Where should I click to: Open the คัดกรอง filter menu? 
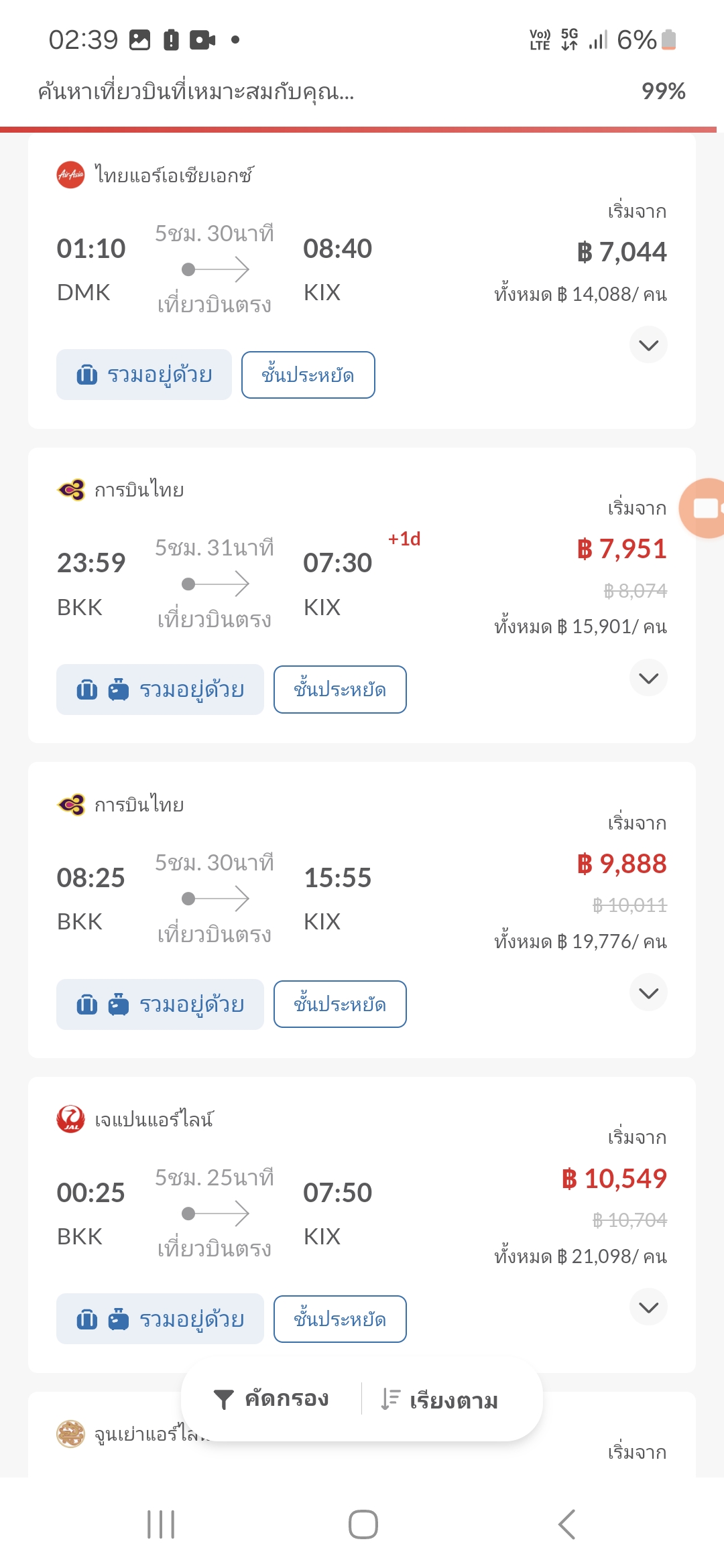[x=271, y=1399]
